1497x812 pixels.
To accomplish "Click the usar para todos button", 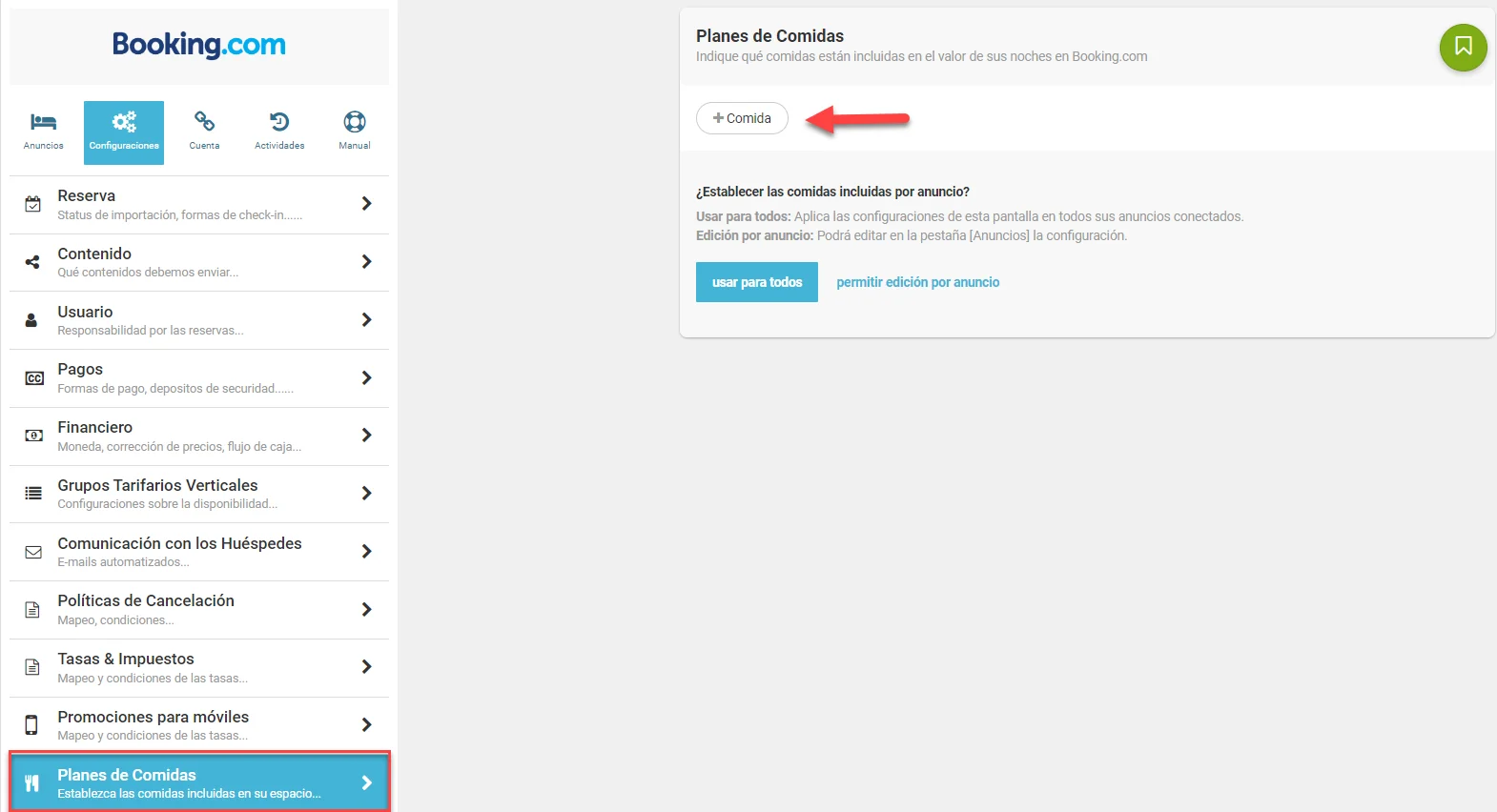I will [x=757, y=282].
